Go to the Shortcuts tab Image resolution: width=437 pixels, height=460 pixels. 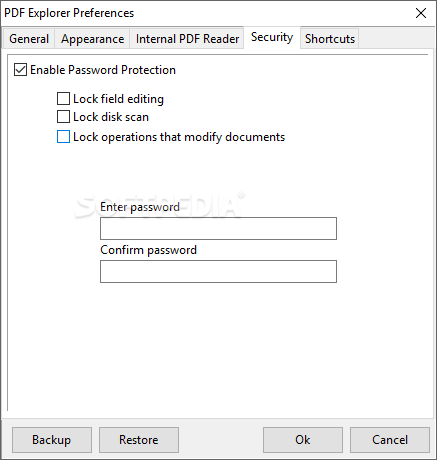coord(330,39)
